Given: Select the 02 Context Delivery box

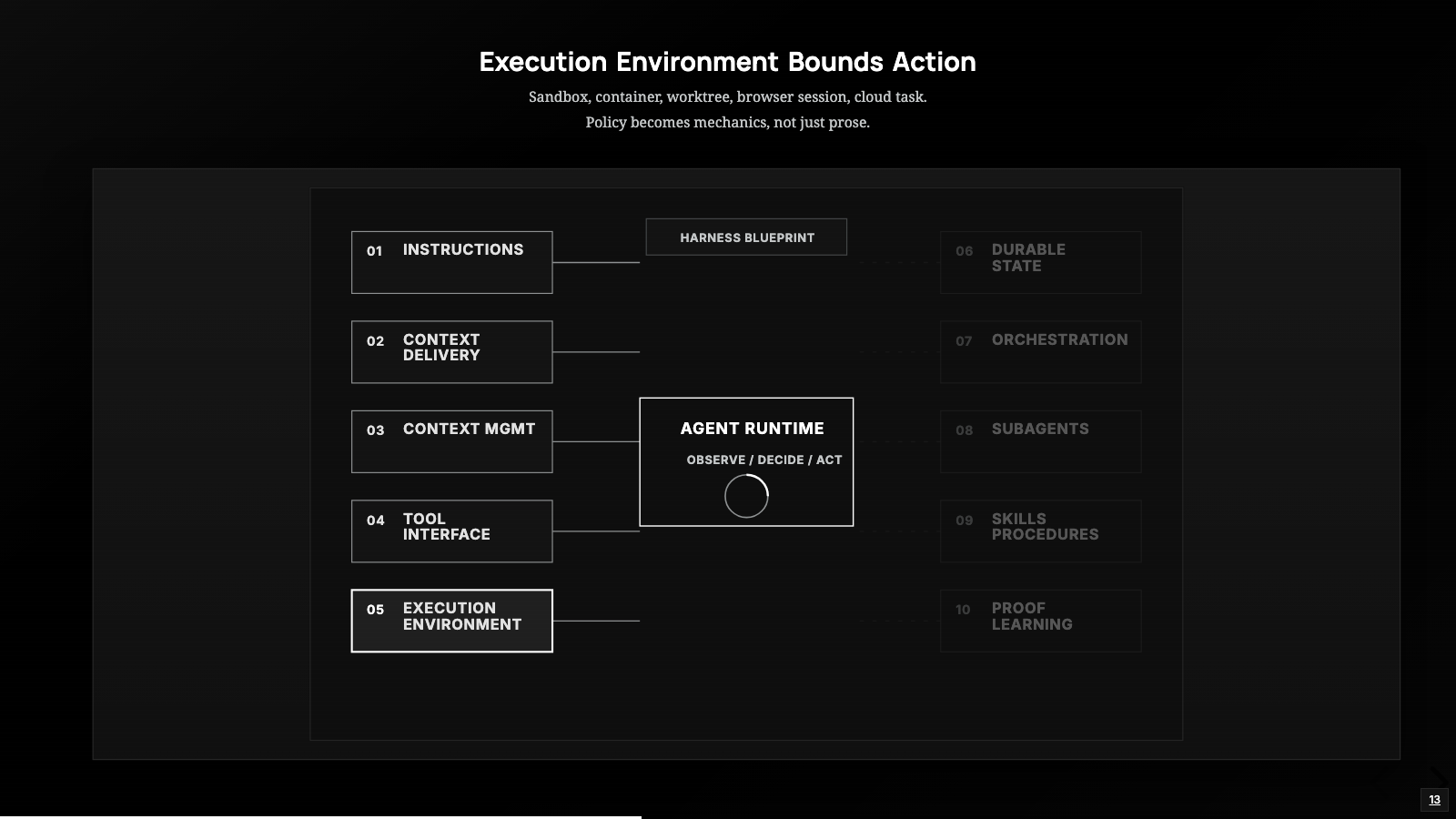Looking at the screenshot, I should pyautogui.click(x=451, y=352).
